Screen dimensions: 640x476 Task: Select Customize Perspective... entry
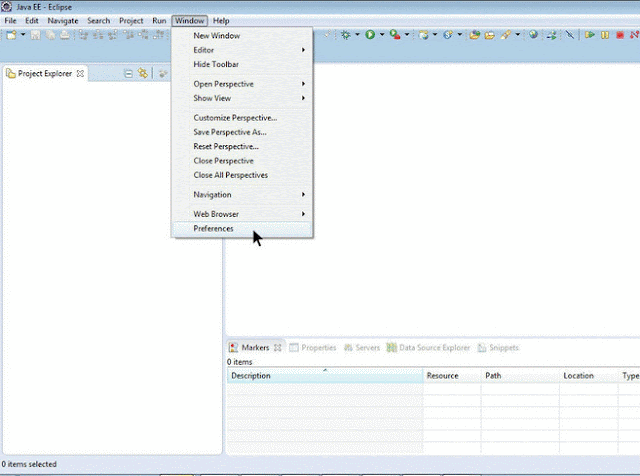click(242, 118)
